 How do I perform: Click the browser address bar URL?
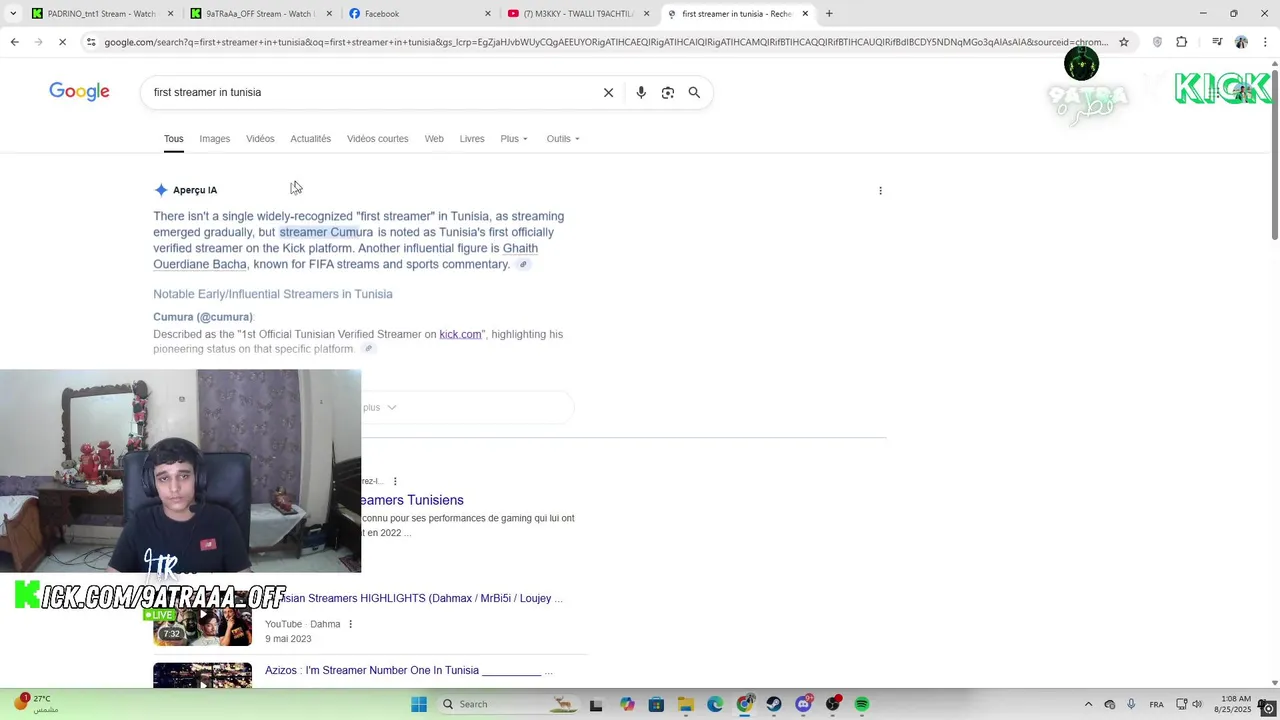[x=605, y=42]
